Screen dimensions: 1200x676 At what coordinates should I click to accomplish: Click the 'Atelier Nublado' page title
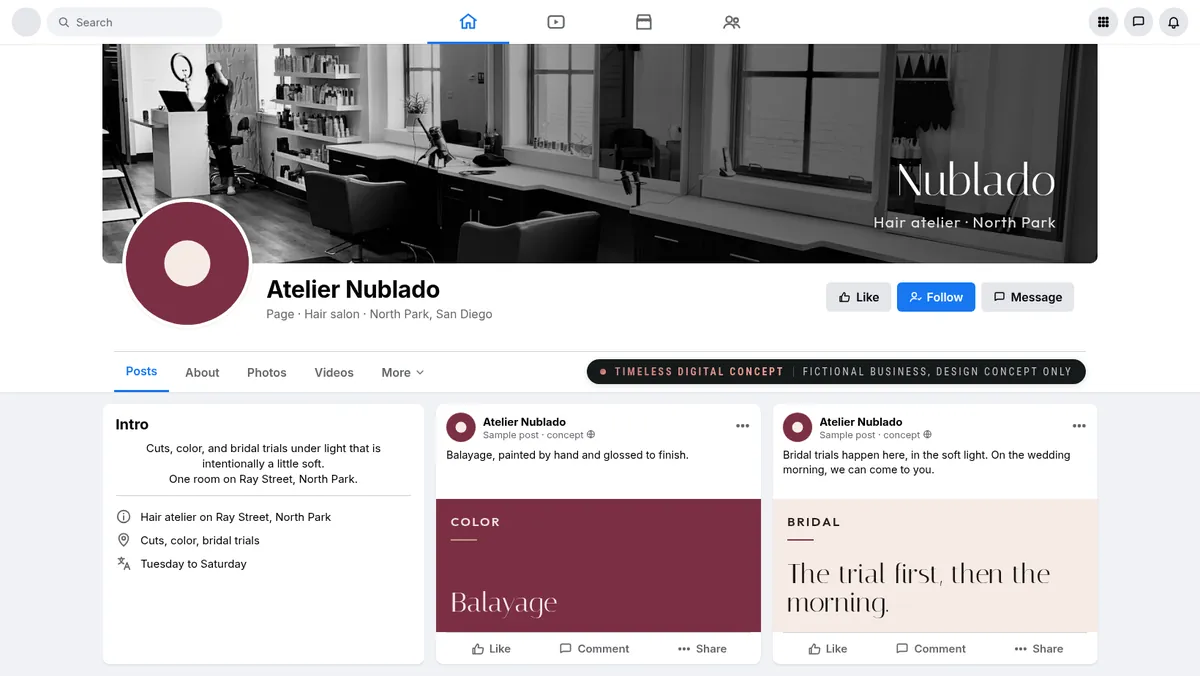click(x=353, y=289)
